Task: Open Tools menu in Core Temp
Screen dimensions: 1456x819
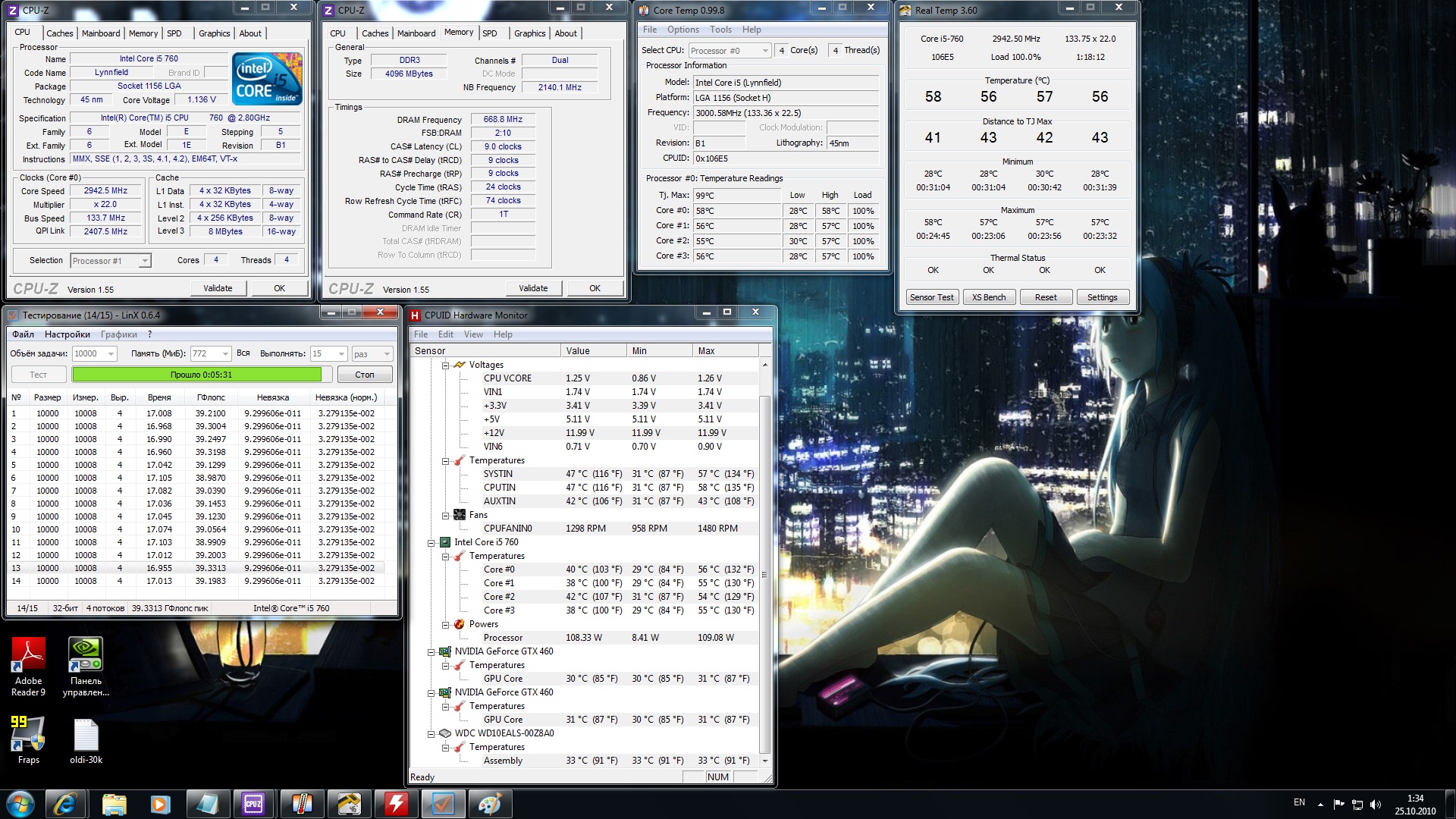Action: coord(720,30)
